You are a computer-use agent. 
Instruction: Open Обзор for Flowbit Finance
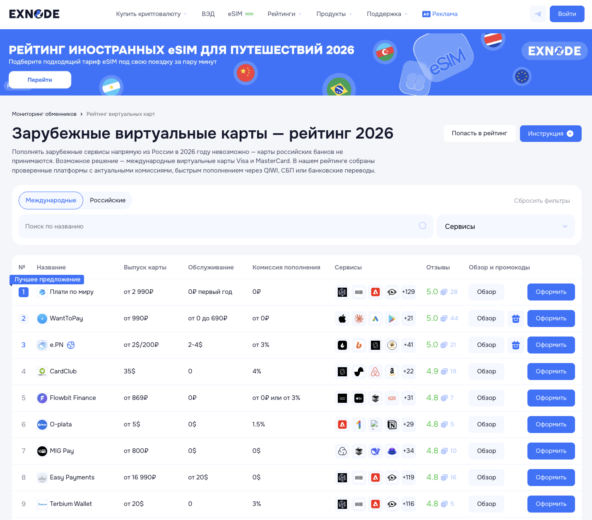point(486,398)
